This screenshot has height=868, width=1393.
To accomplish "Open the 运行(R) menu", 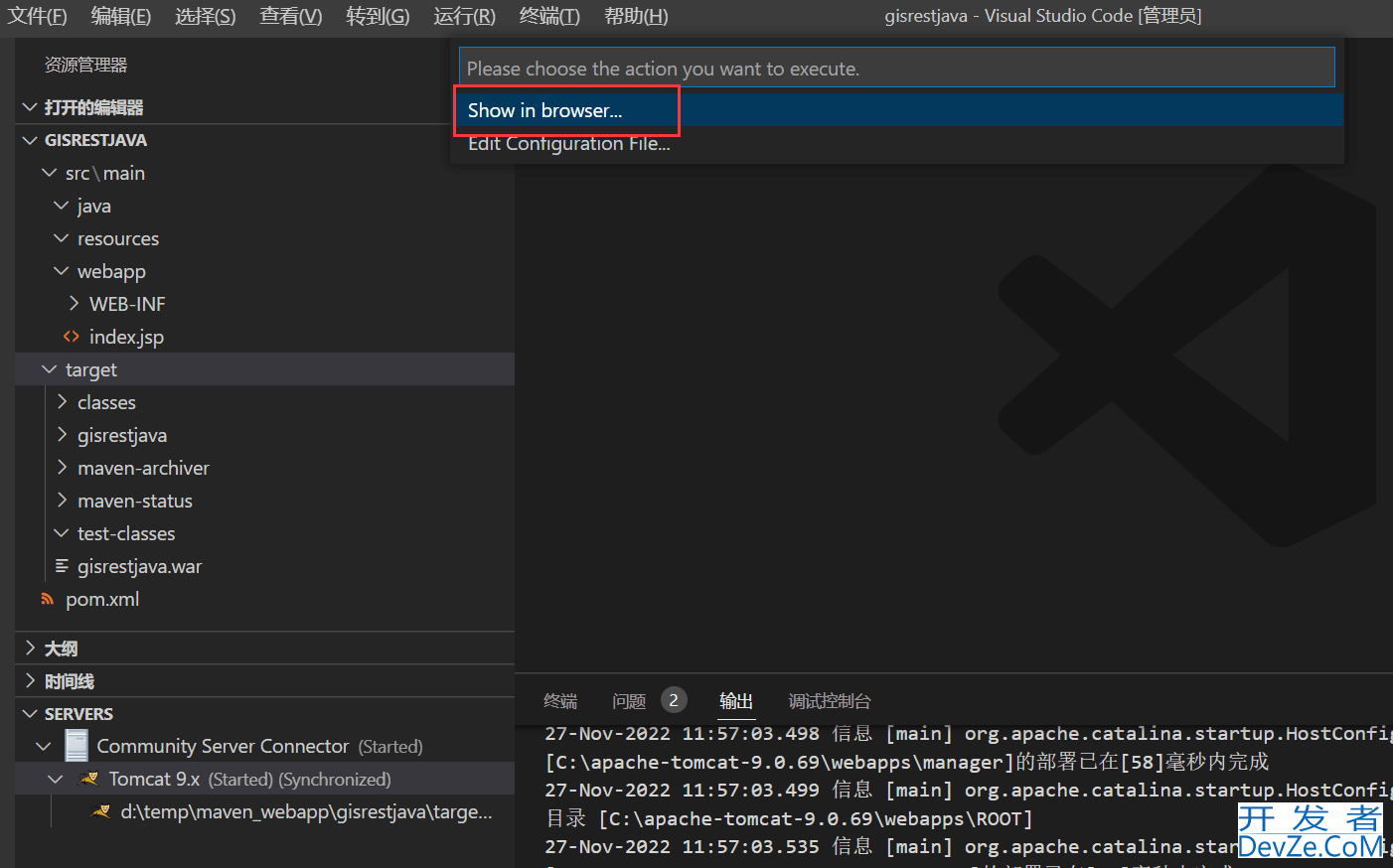I will click(464, 16).
